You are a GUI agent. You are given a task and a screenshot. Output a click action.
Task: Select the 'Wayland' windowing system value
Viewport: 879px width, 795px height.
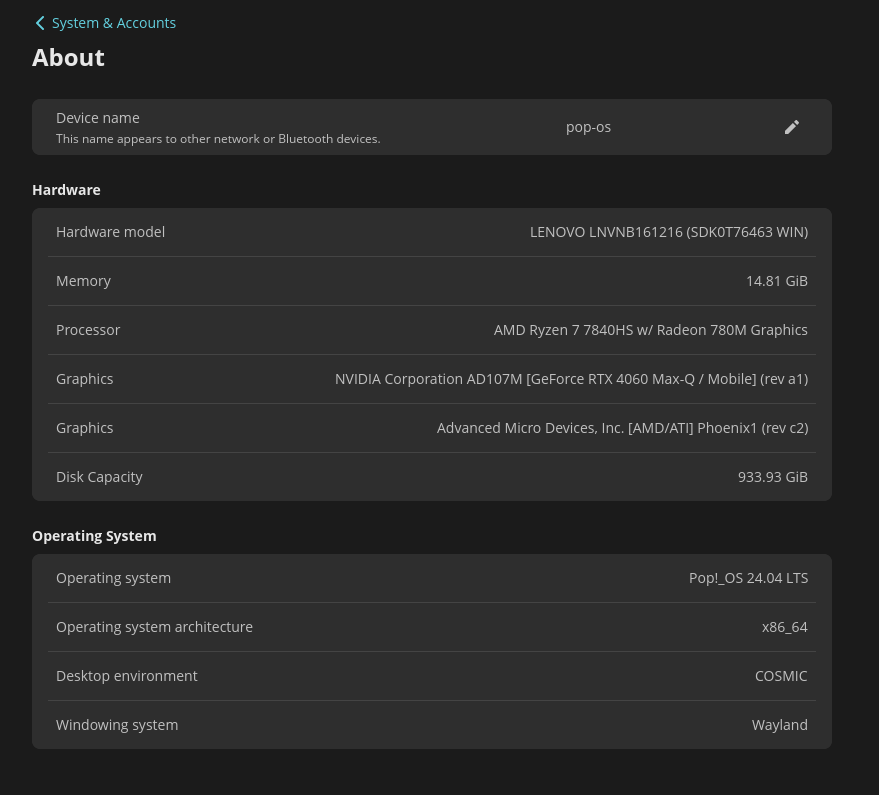(779, 725)
